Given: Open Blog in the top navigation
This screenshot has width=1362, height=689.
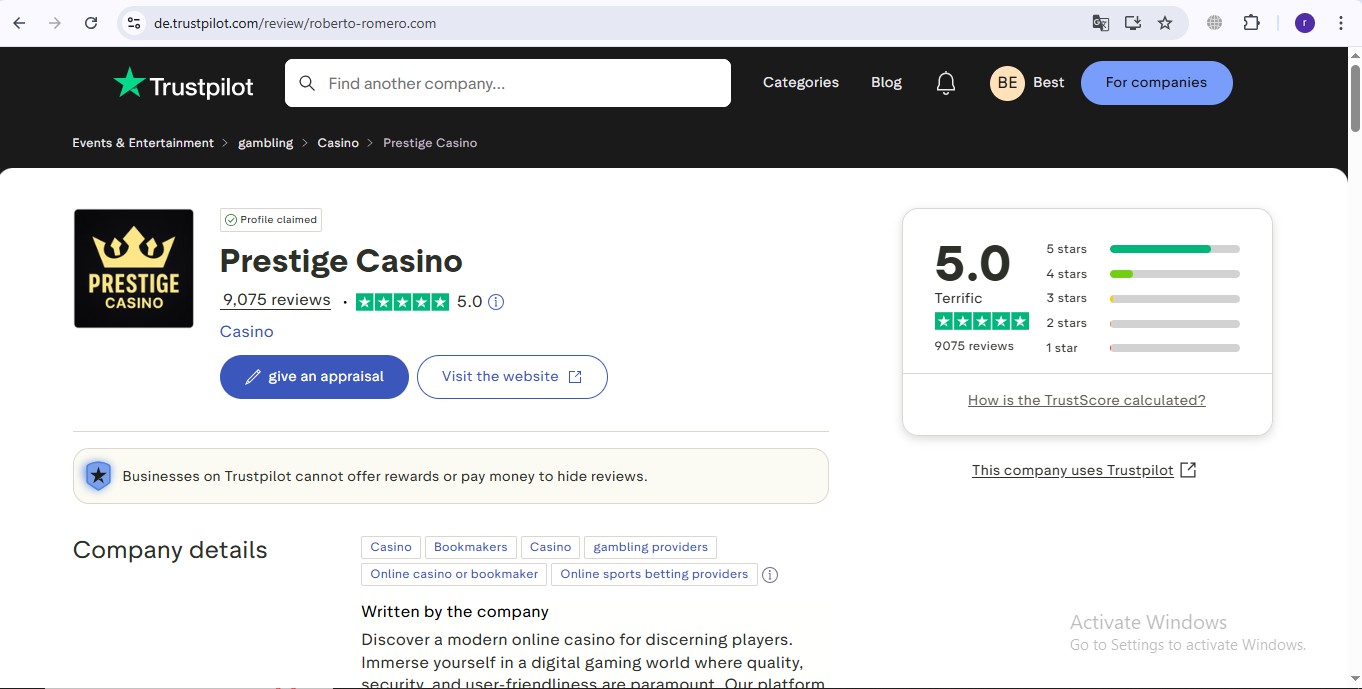Looking at the screenshot, I should [886, 83].
